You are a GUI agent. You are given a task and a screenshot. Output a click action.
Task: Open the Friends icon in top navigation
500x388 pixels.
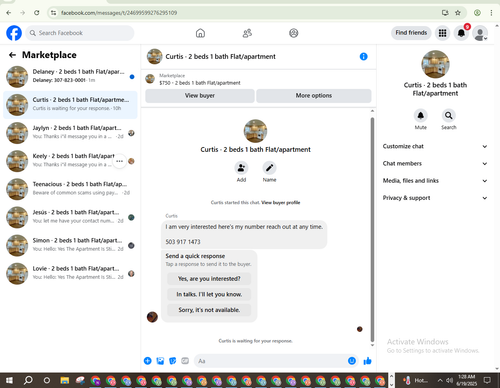click(x=247, y=33)
